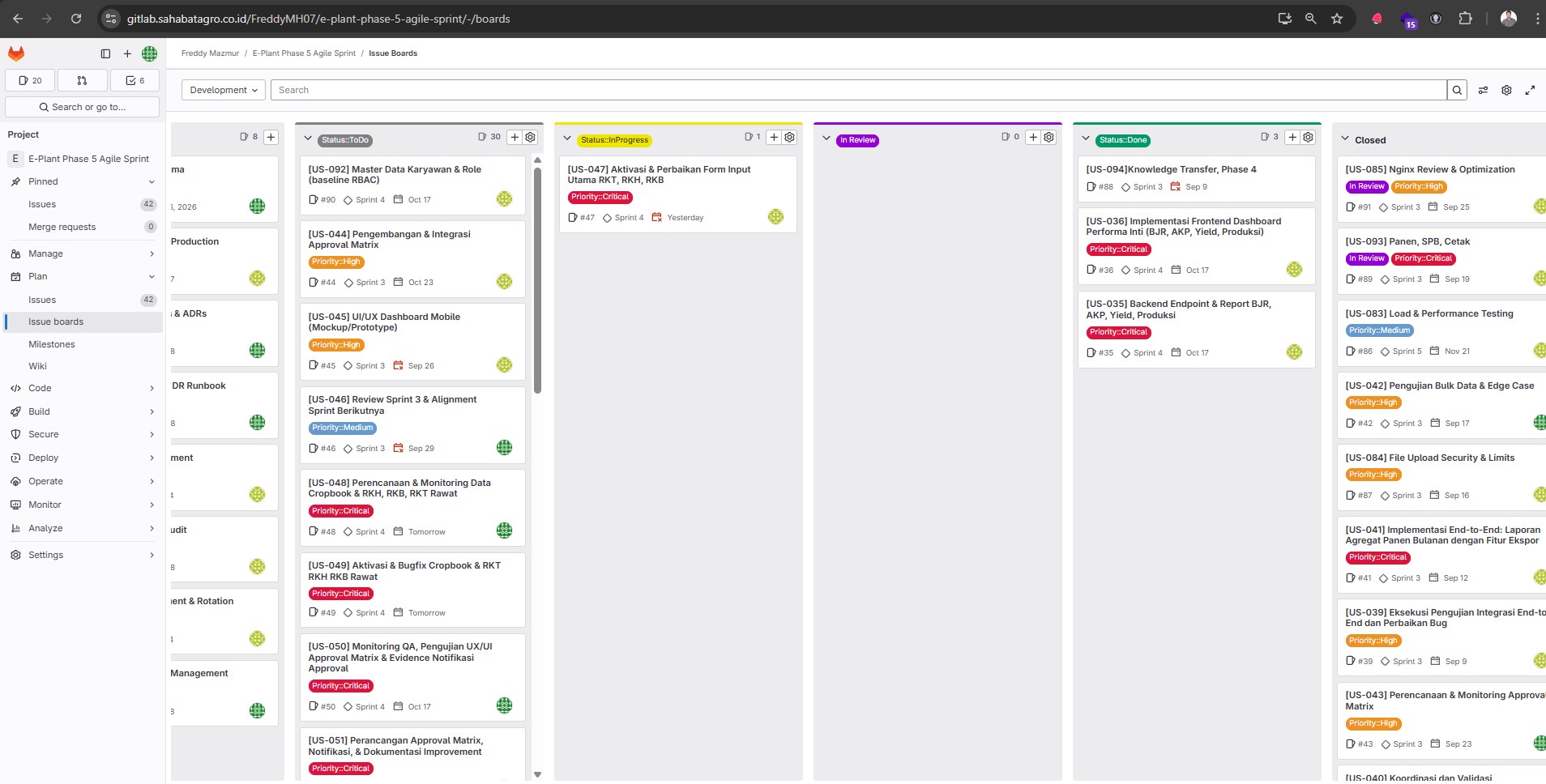Click the board Search input field
This screenshot has width=1546, height=784.
tap(858, 90)
